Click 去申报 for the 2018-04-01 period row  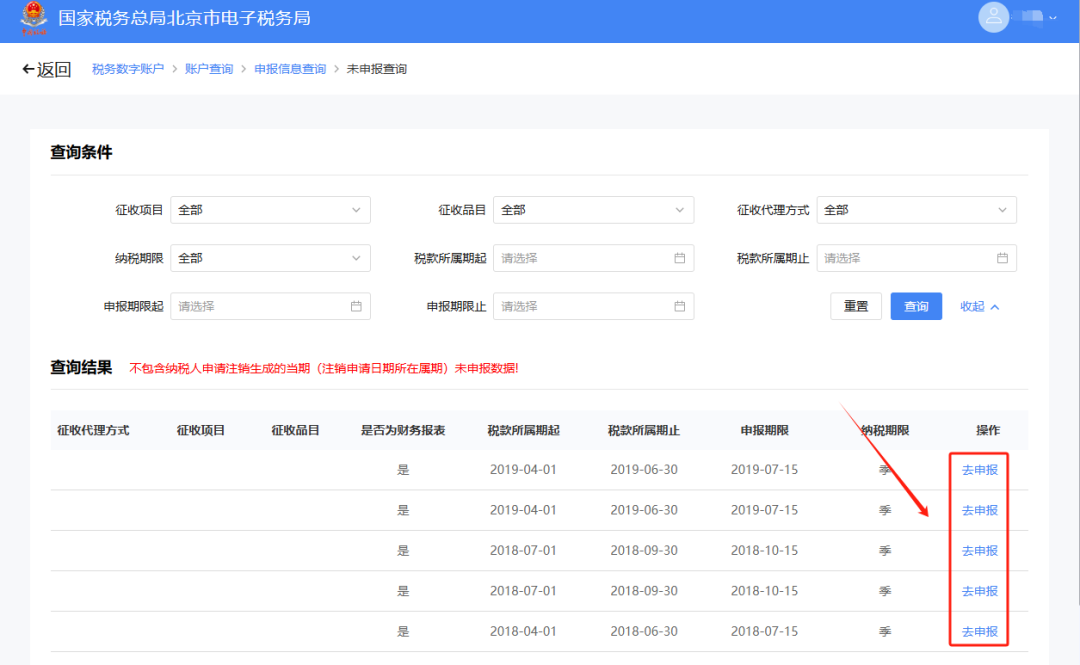tap(978, 631)
